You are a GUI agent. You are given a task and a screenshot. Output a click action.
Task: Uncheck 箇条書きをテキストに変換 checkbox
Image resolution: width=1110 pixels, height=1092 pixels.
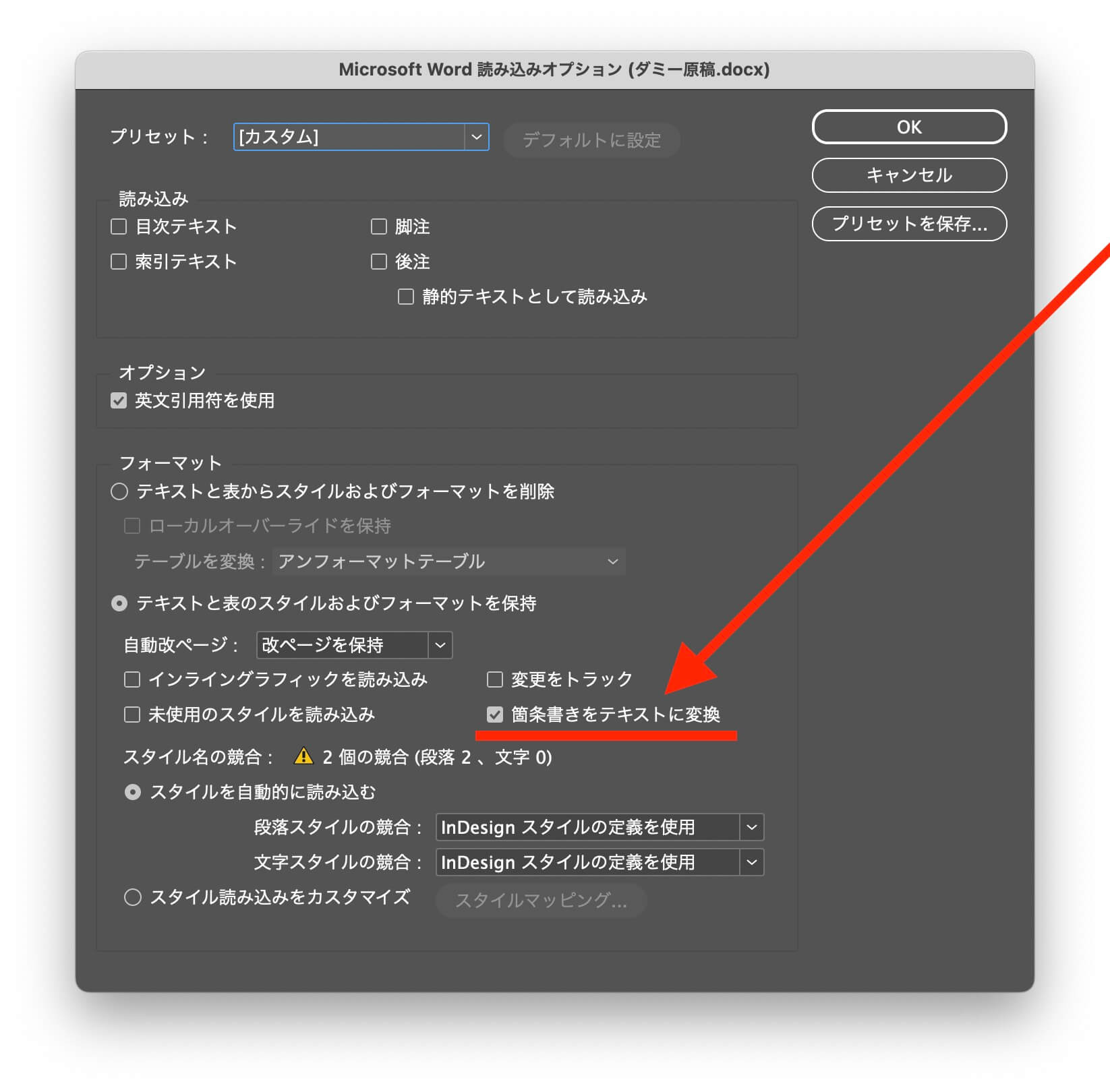point(495,715)
